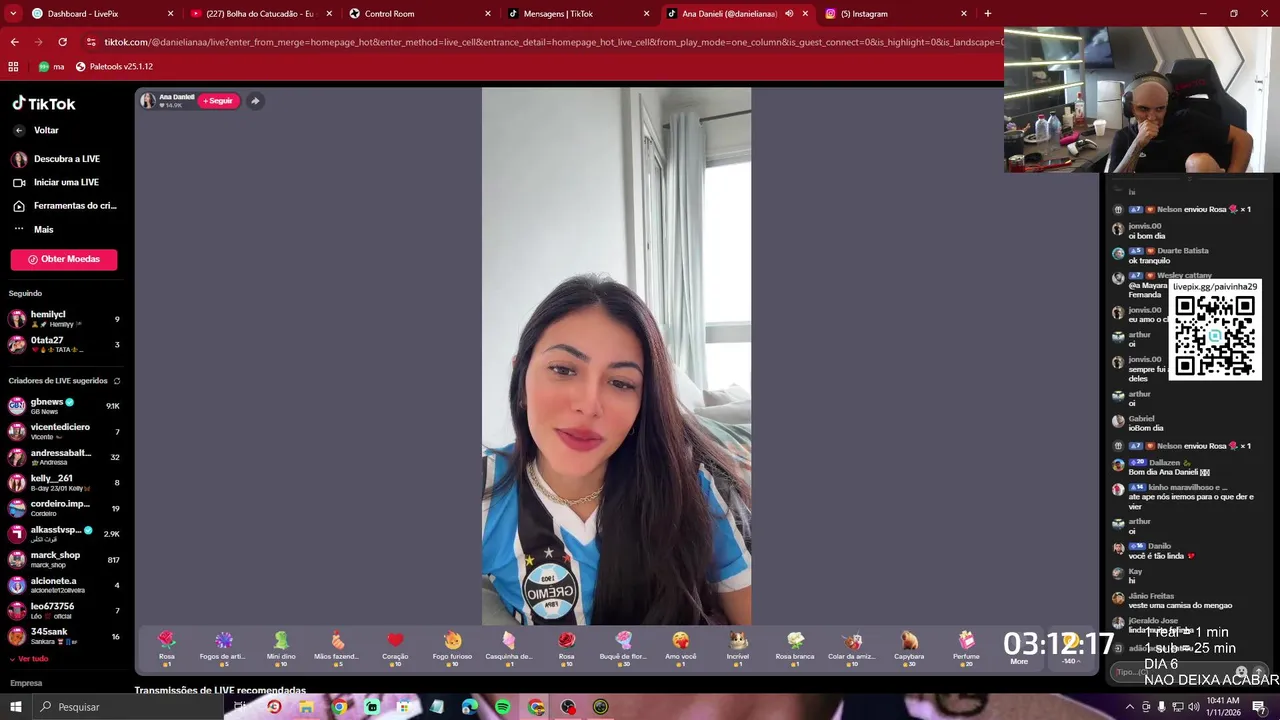
Task: Click the live video player
Action: (616, 356)
